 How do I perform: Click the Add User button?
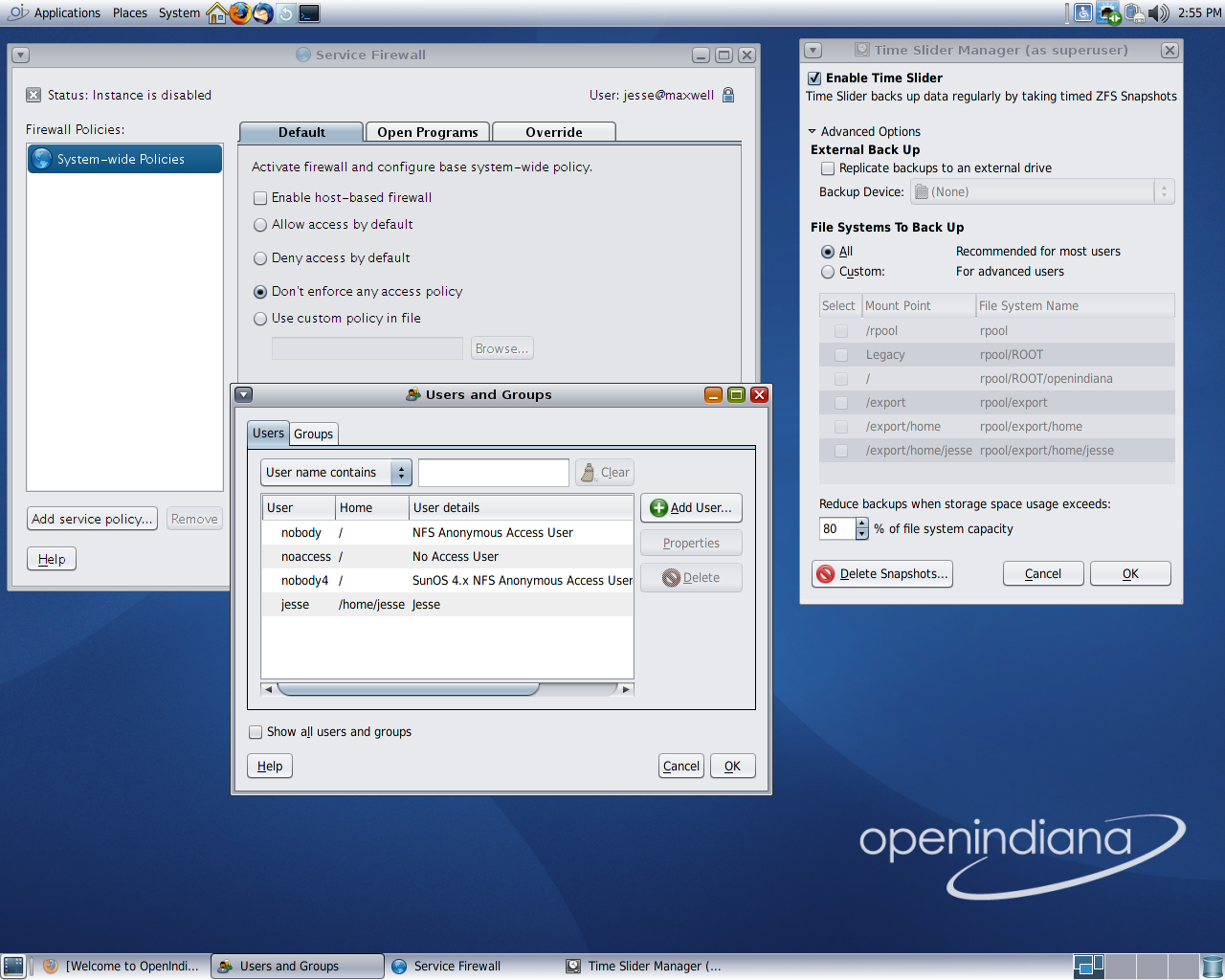tap(691, 508)
